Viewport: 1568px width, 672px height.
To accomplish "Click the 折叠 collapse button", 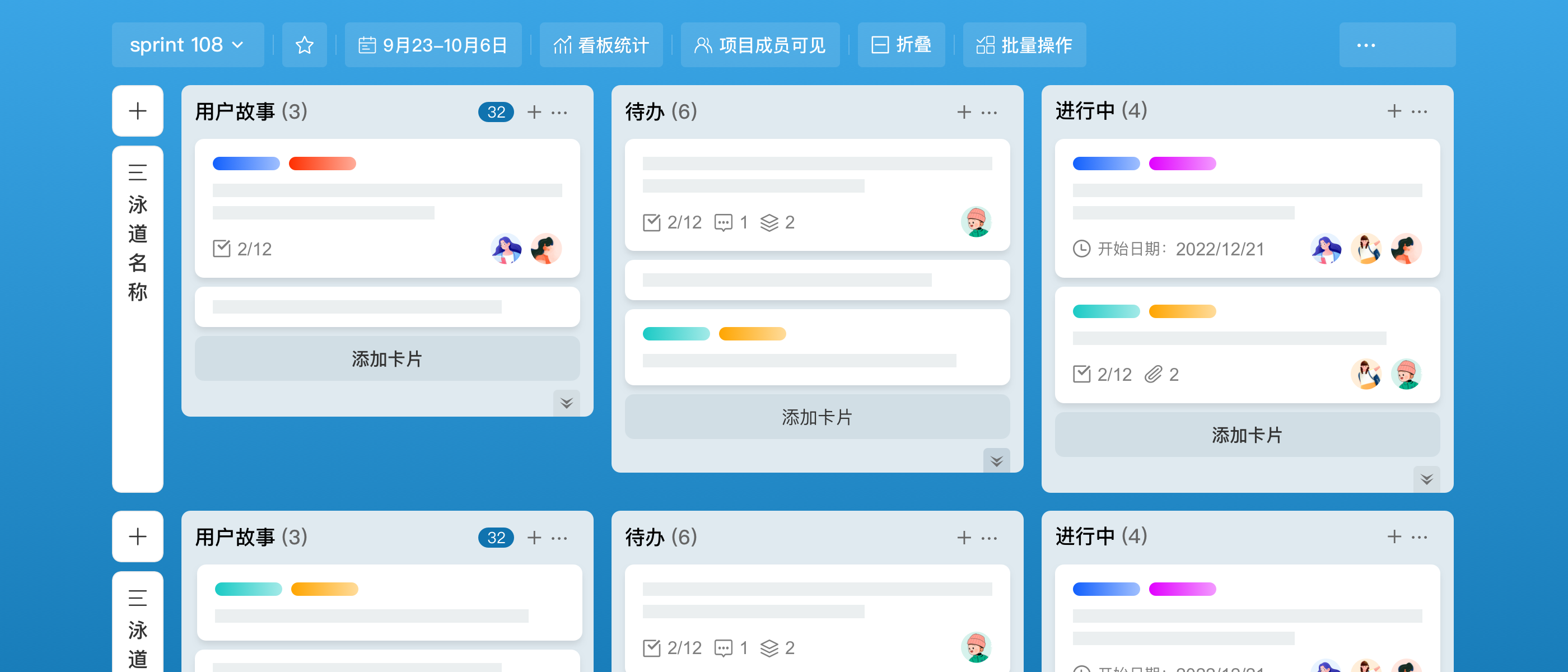I will (x=901, y=45).
